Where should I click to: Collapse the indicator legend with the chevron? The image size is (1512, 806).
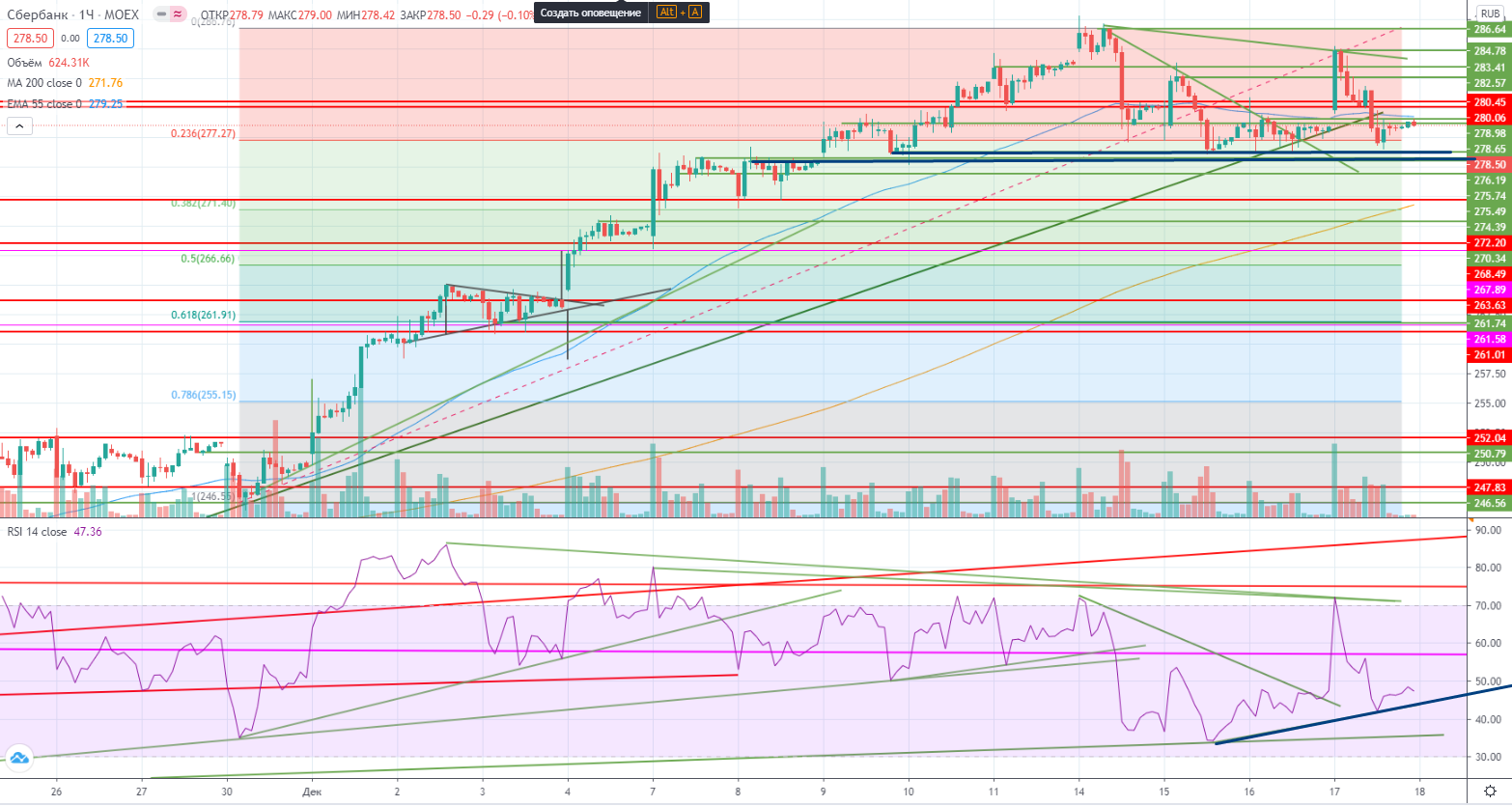click(x=18, y=125)
